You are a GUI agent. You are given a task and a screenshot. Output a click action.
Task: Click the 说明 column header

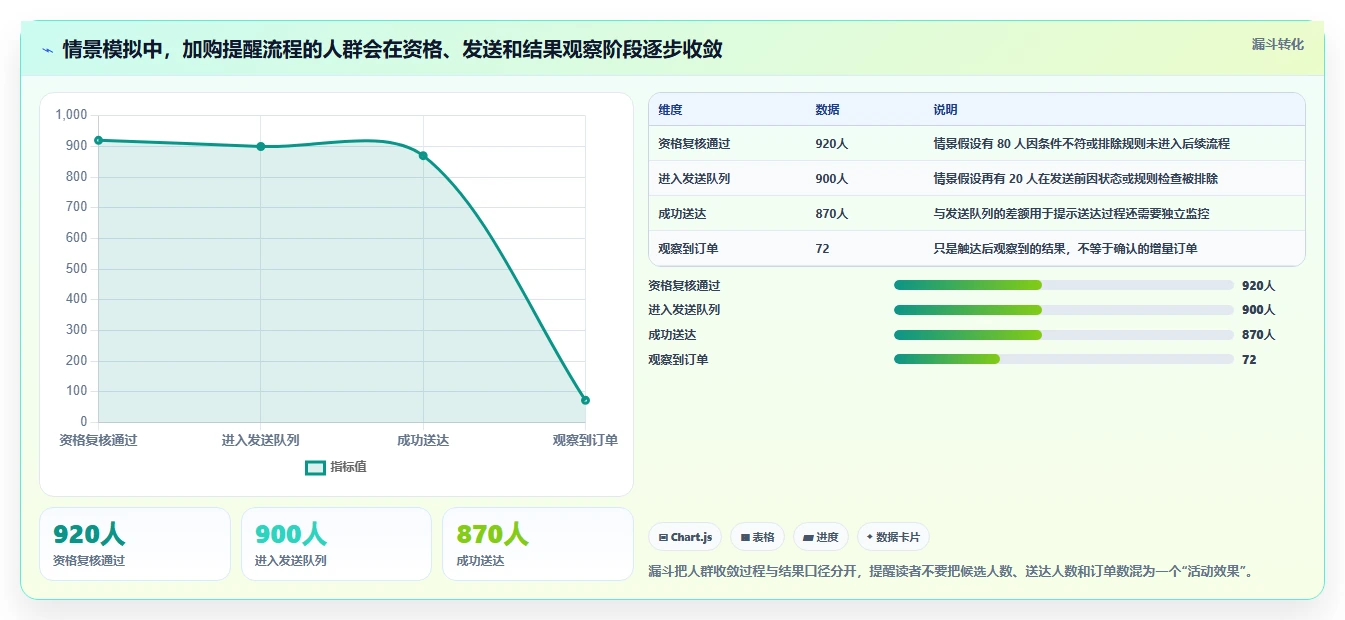tap(945, 110)
